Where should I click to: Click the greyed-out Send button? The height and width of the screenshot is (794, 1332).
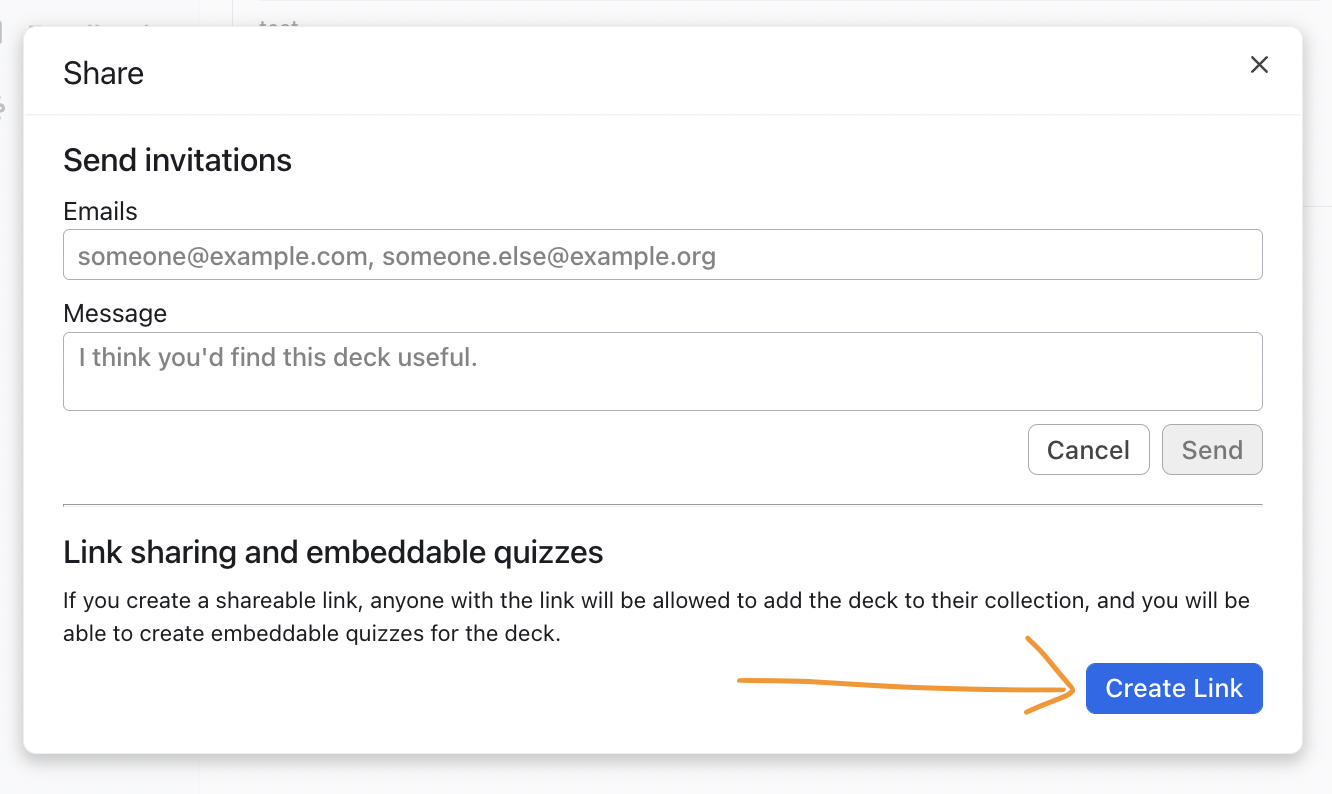pyautogui.click(x=1212, y=450)
